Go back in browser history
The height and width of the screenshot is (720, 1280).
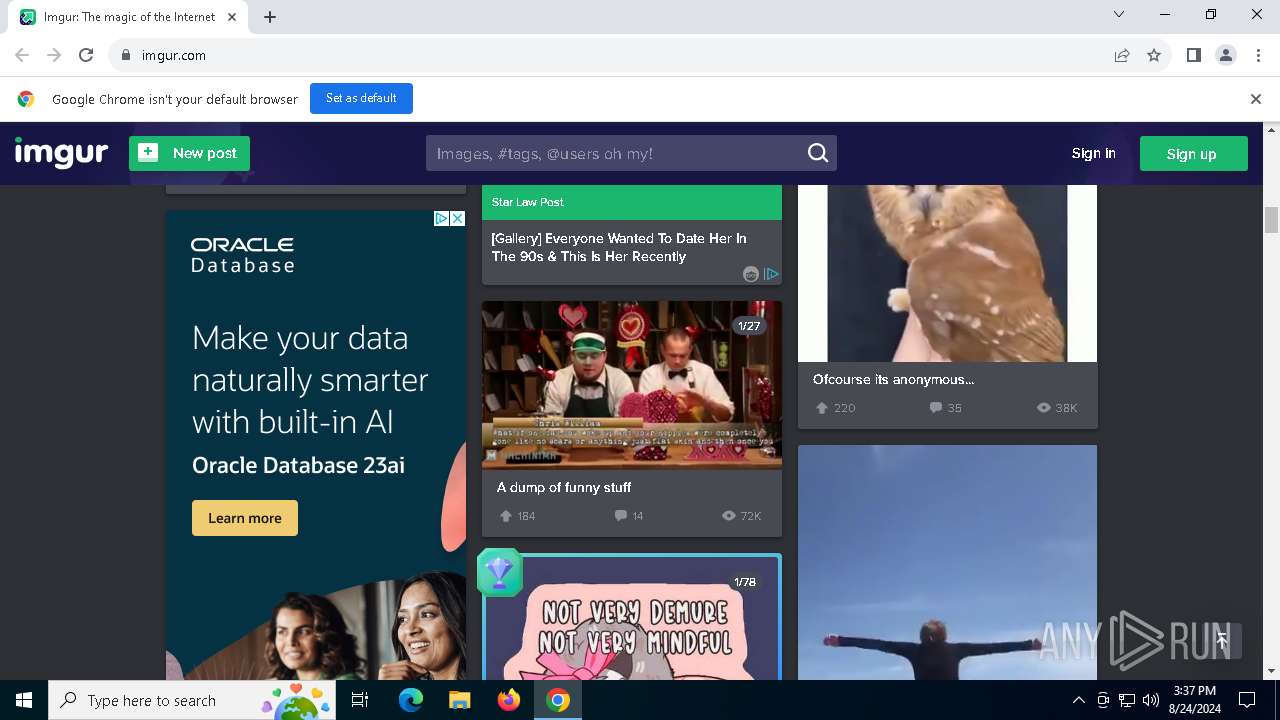point(22,55)
